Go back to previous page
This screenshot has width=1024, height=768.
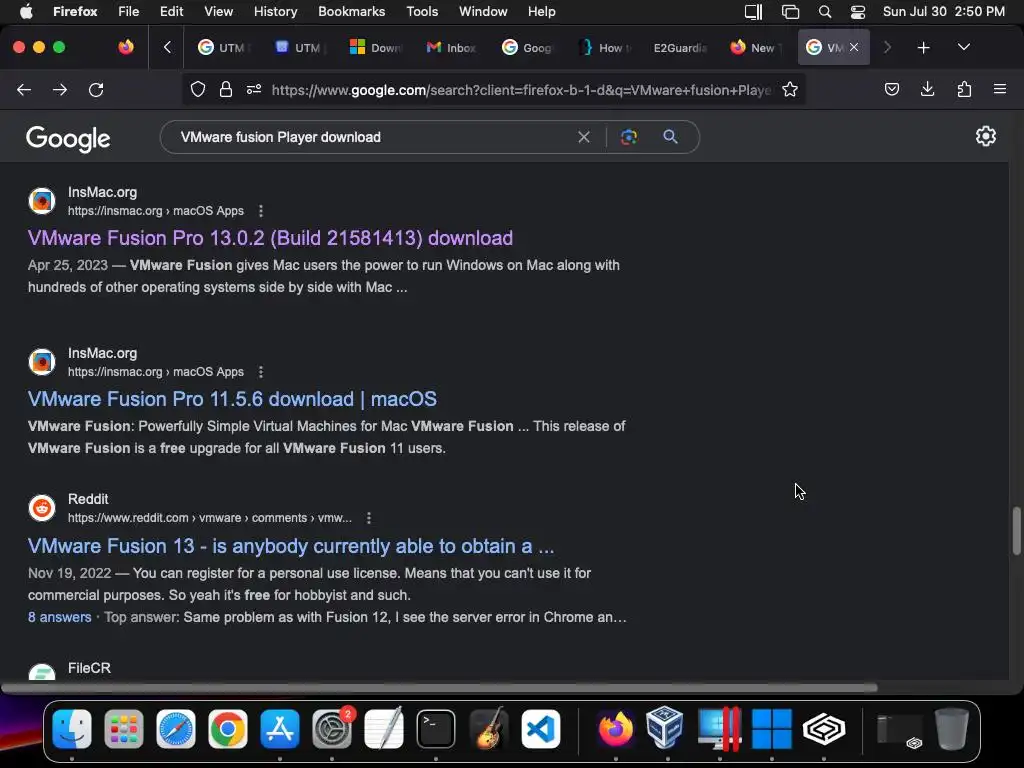24,89
